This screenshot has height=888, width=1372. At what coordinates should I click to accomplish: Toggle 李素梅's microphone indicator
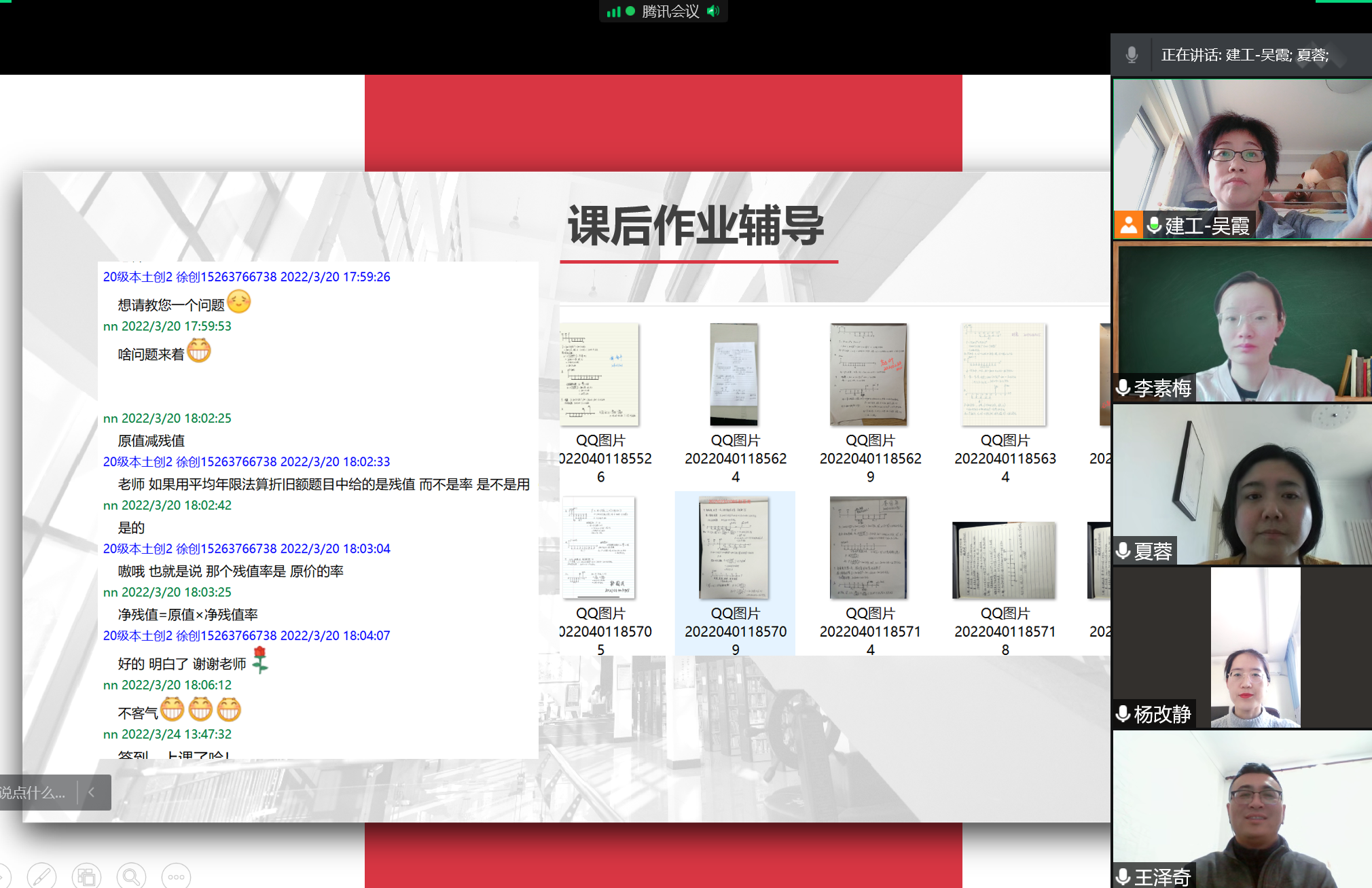point(1123,387)
